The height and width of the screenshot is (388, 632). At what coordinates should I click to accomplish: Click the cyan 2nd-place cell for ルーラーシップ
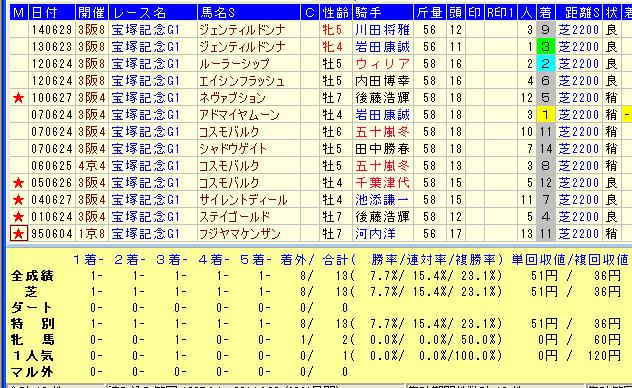(546, 64)
